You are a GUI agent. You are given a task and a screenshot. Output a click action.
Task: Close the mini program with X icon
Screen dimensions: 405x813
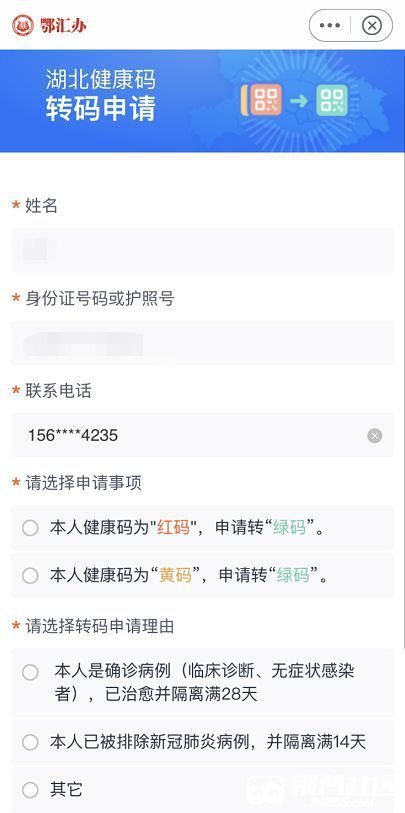tap(372, 25)
